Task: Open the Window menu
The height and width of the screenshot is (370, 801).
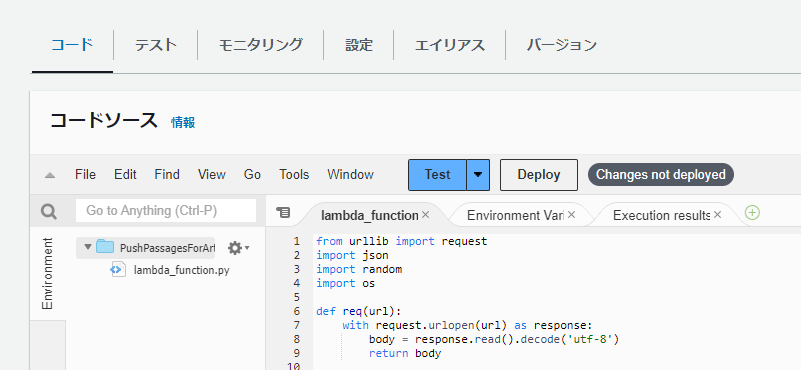Action: click(x=350, y=175)
